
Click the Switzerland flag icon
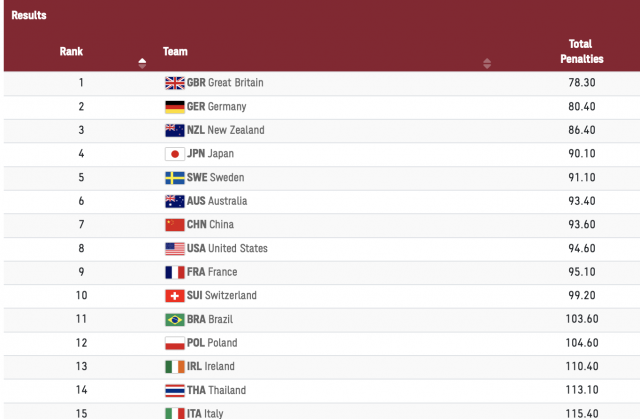coord(175,296)
